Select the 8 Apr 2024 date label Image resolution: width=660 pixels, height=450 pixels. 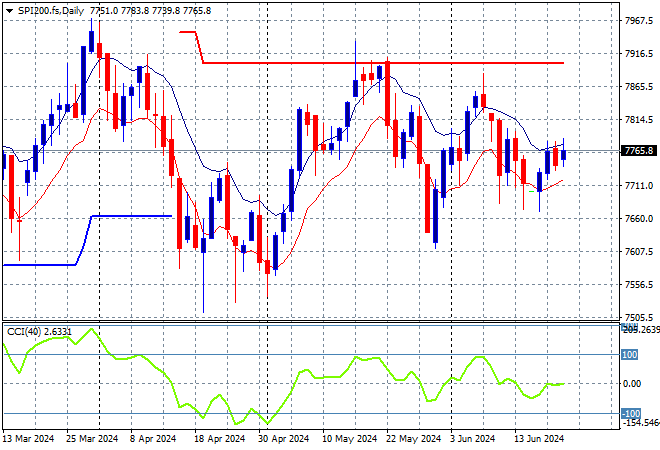[x=153, y=439]
